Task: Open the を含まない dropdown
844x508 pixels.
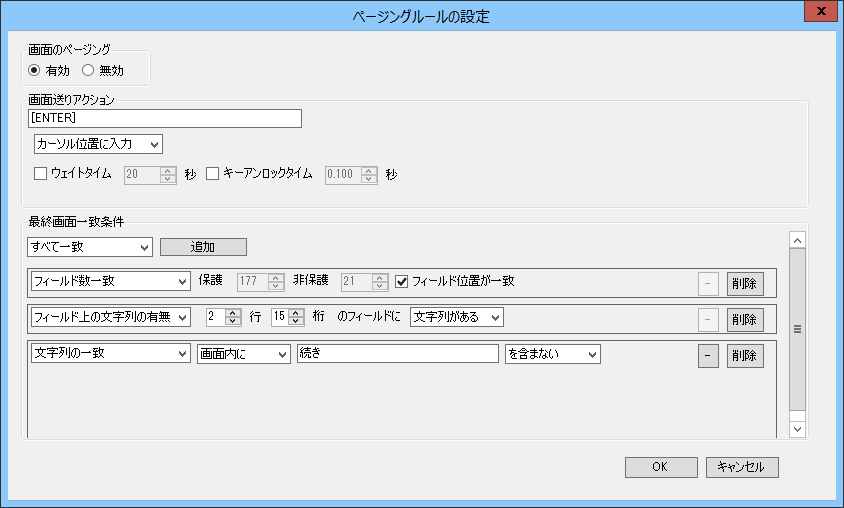Action: pyautogui.click(x=553, y=354)
